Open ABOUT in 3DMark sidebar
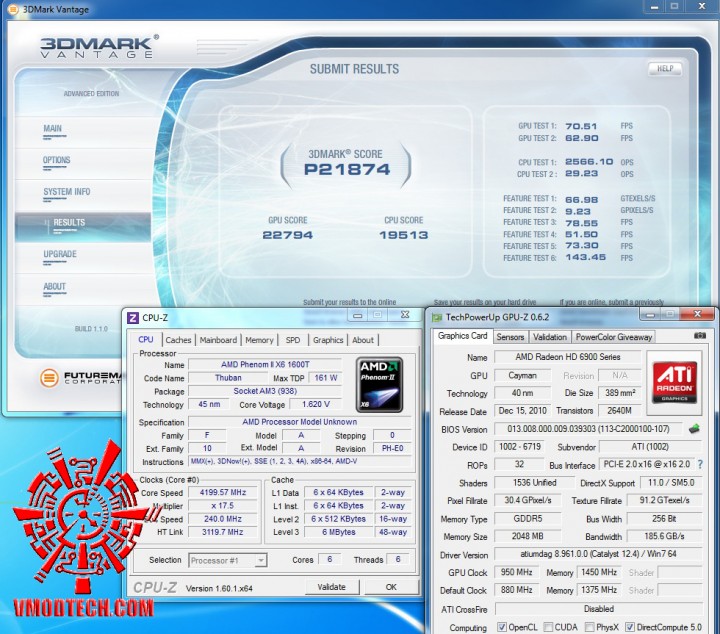This screenshot has height=634, width=720. [x=83, y=289]
